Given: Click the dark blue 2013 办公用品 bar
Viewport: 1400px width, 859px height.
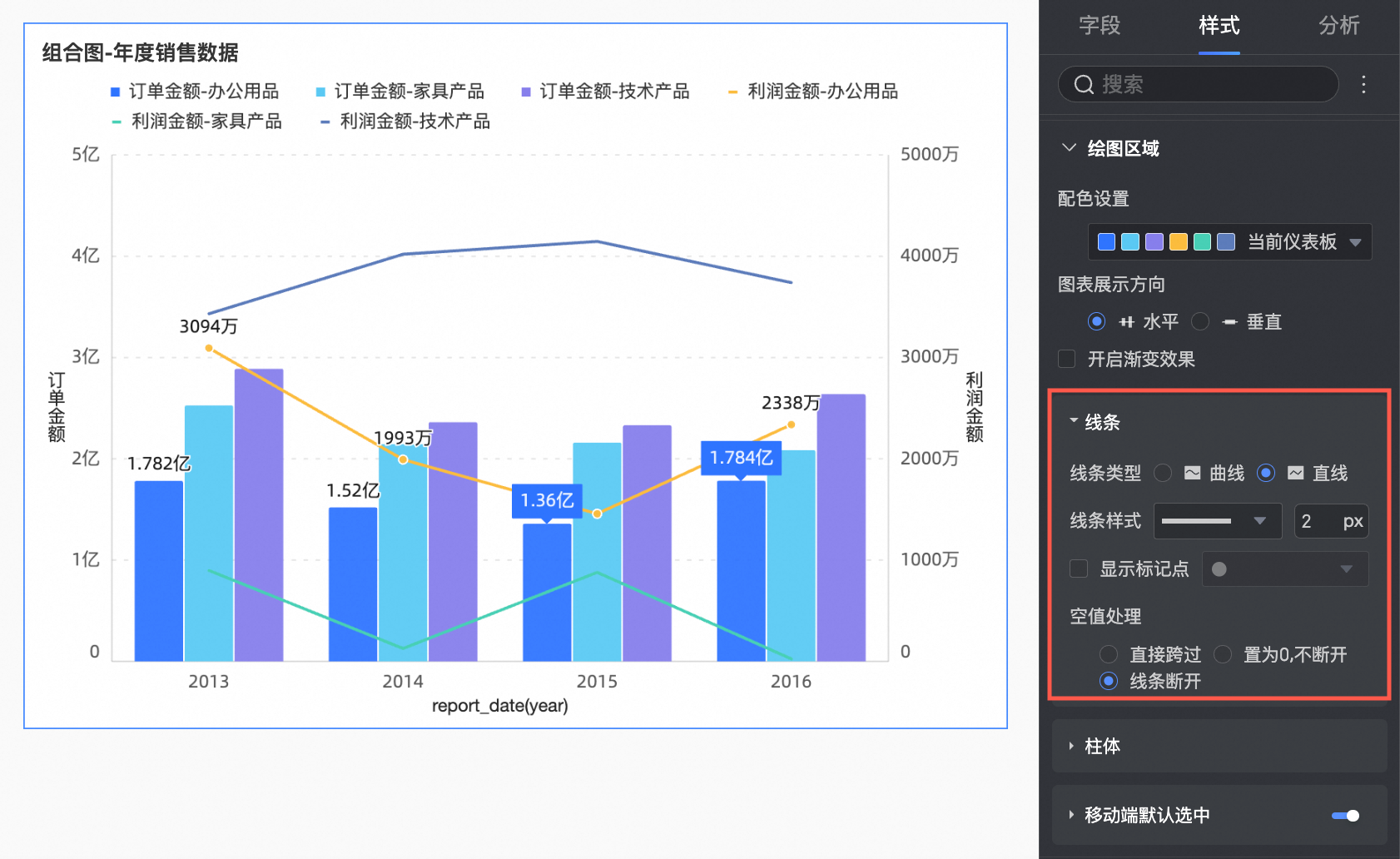Looking at the screenshot, I should tap(159, 571).
